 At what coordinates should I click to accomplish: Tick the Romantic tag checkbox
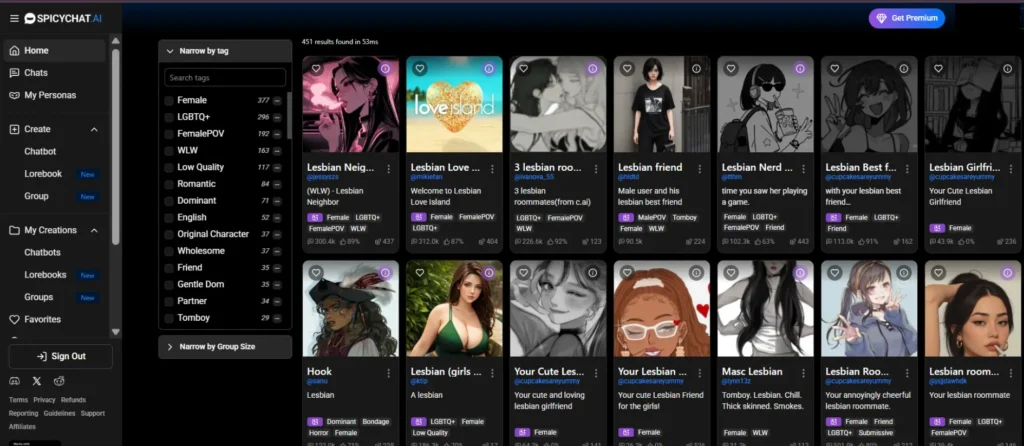pyautogui.click(x=169, y=184)
